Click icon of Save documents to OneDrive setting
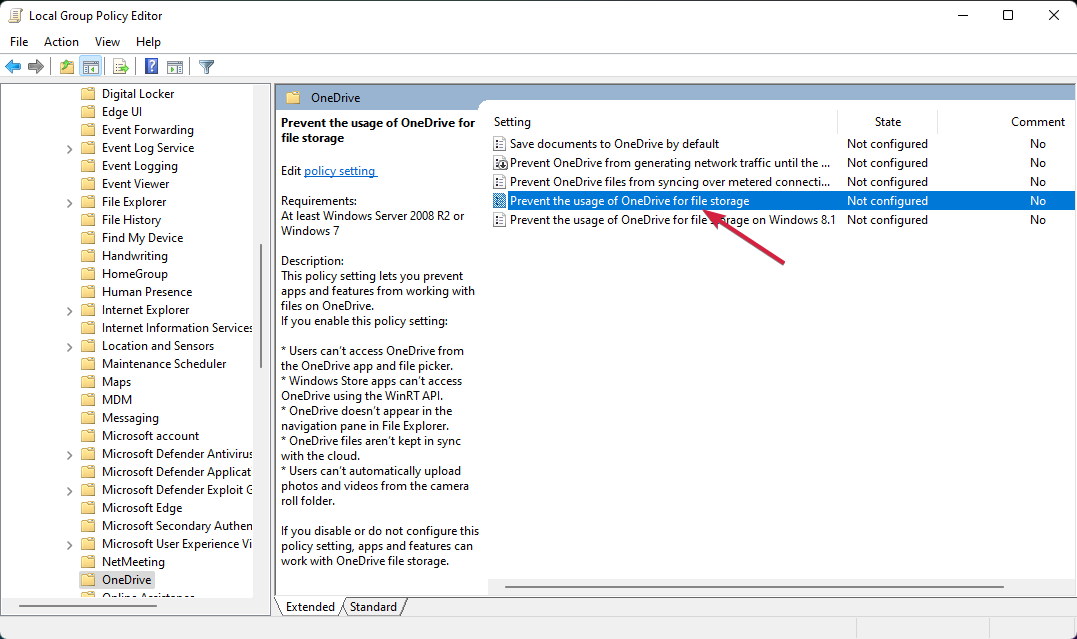This screenshot has height=639, width=1077. pyautogui.click(x=500, y=144)
